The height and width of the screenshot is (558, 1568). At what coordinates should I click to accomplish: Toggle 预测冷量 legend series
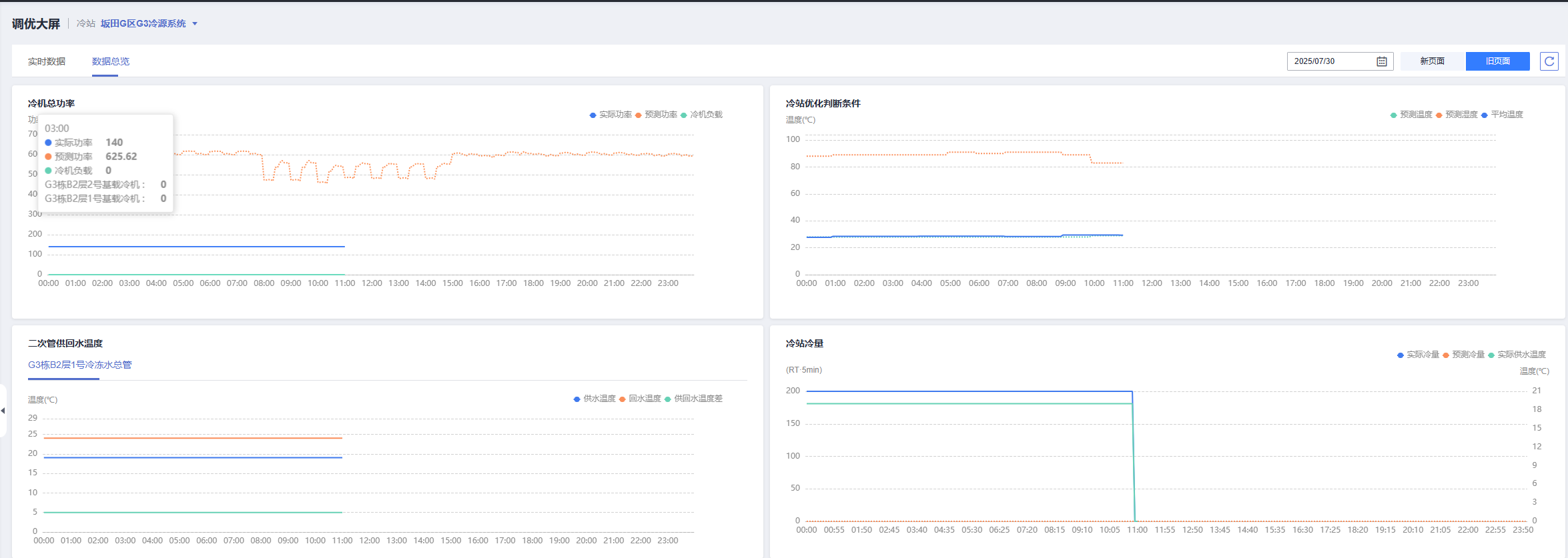(1463, 355)
